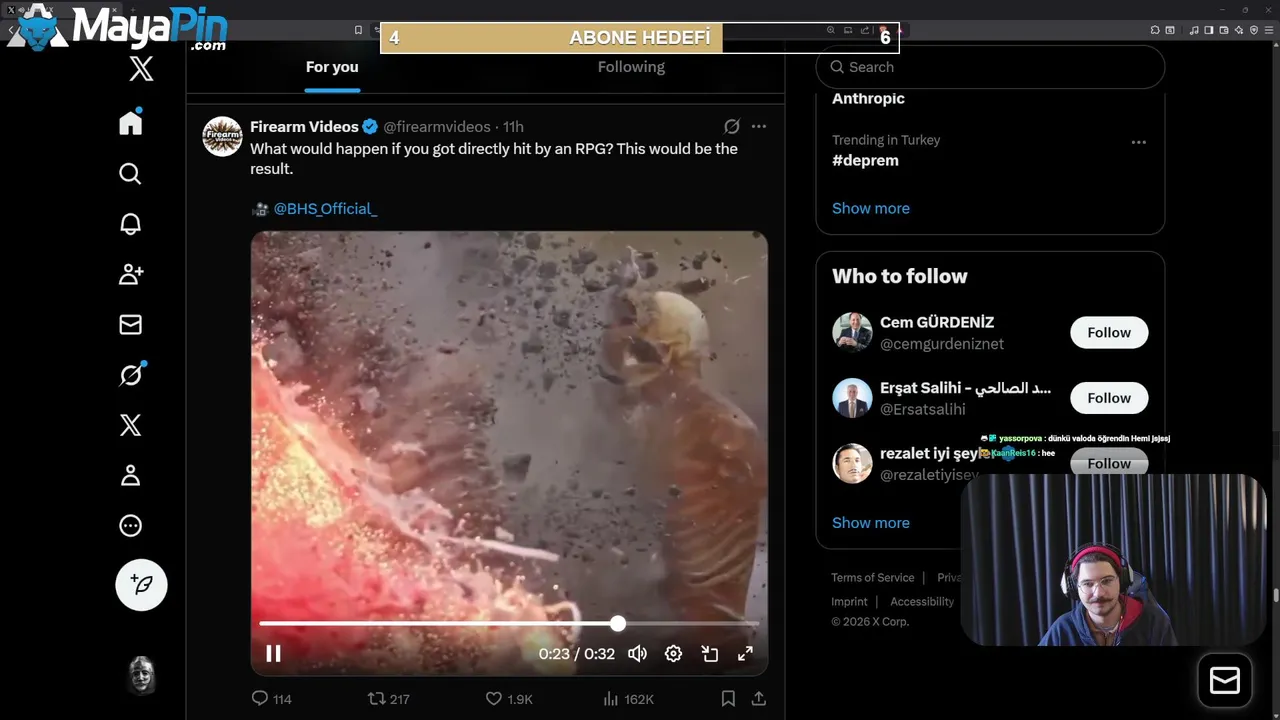Viewport: 1280px width, 720px height.
Task: Click the @firearmvideos handle
Action: [437, 127]
